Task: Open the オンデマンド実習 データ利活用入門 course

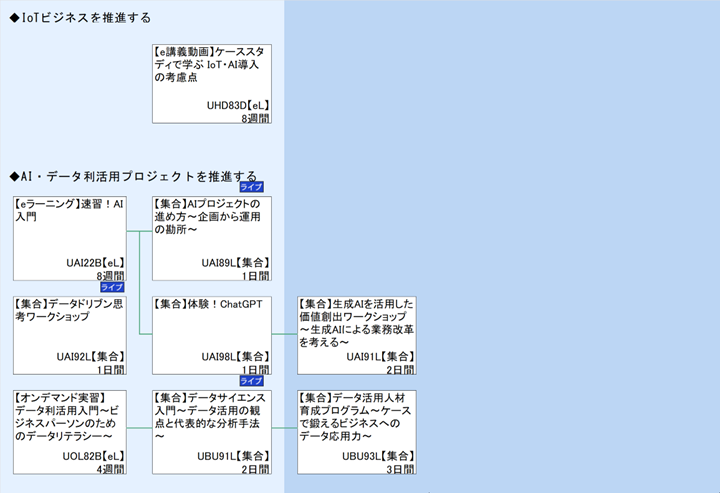Action: click(69, 431)
